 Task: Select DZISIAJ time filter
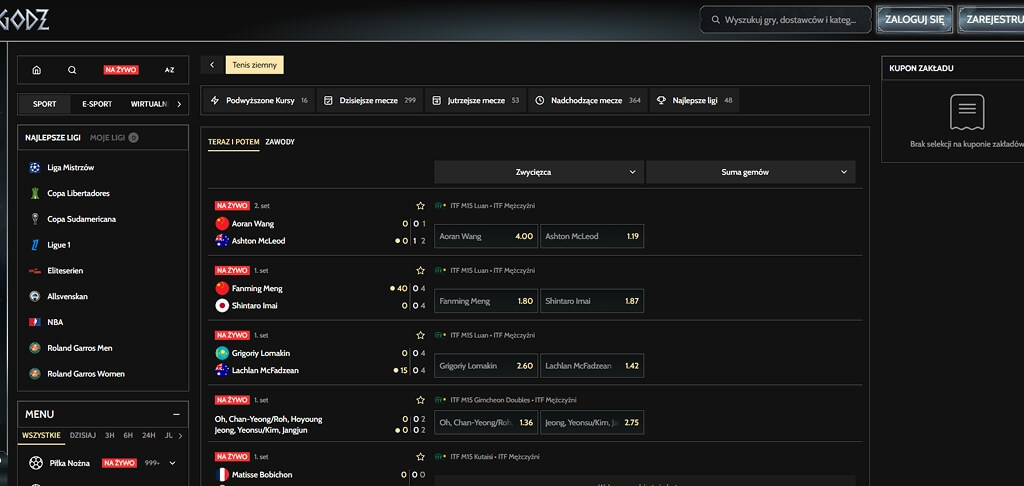point(83,436)
